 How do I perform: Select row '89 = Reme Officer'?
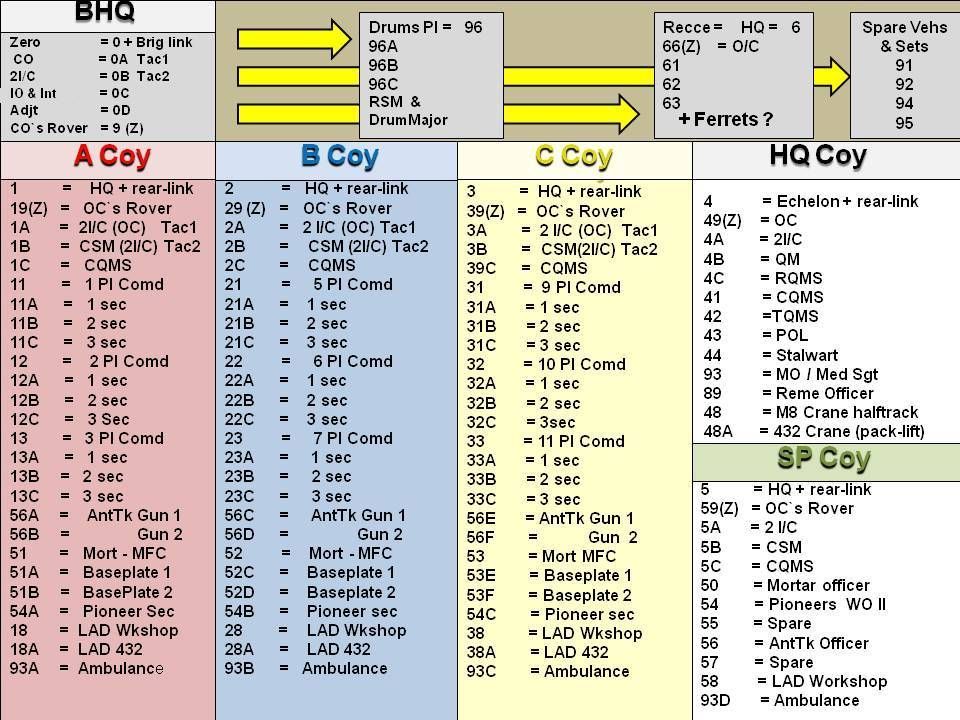pyautogui.click(x=789, y=393)
